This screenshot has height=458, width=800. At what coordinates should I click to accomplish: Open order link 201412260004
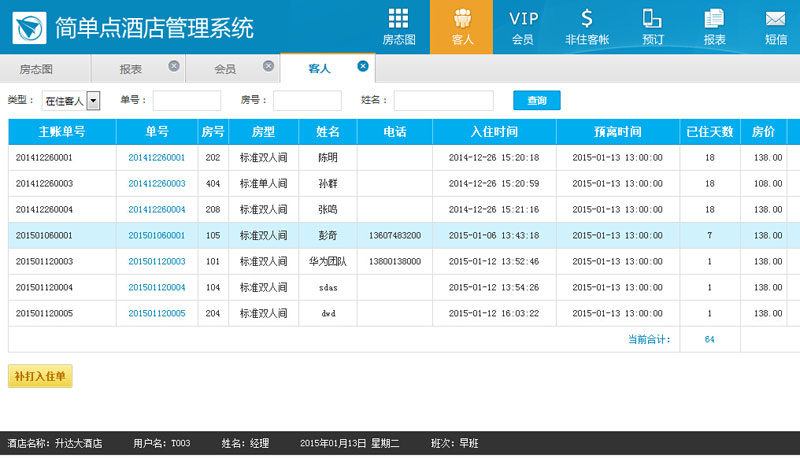(157, 210)
